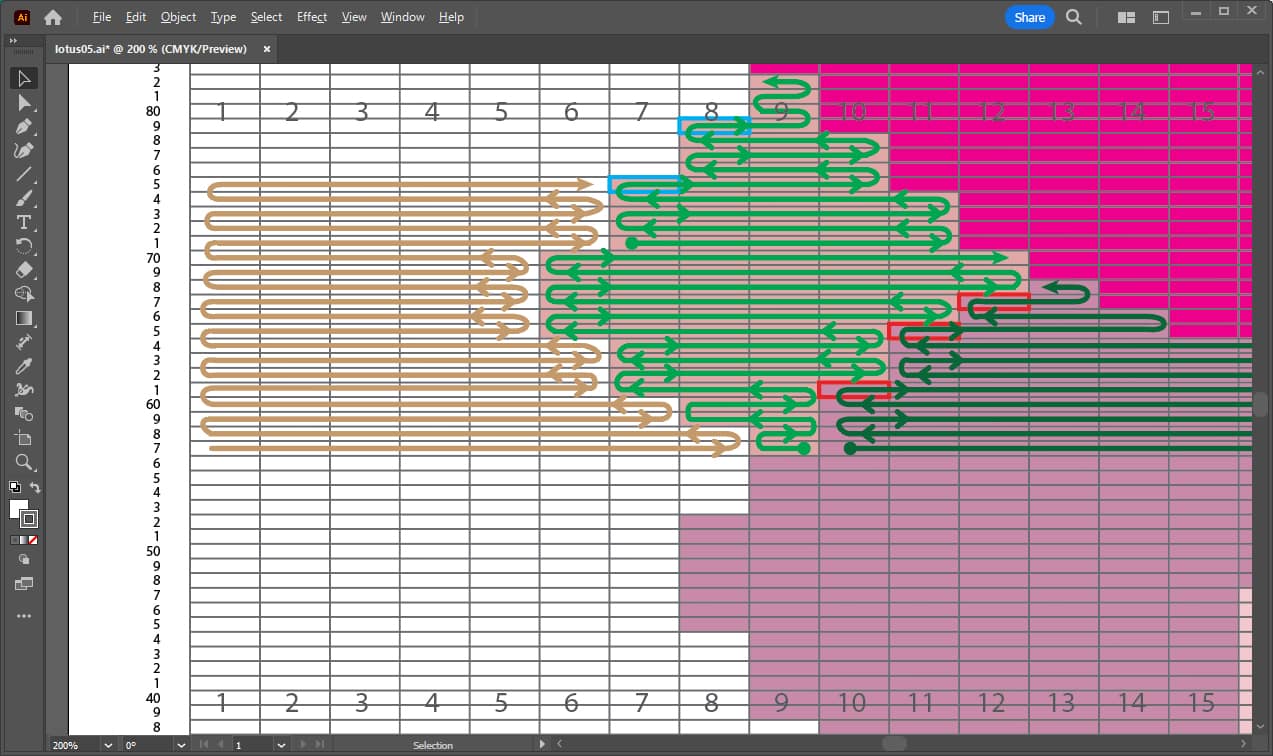The height and width of the screenshot is (756, 1273).
Task: Select the Pen tool
Action: [24, 127]
